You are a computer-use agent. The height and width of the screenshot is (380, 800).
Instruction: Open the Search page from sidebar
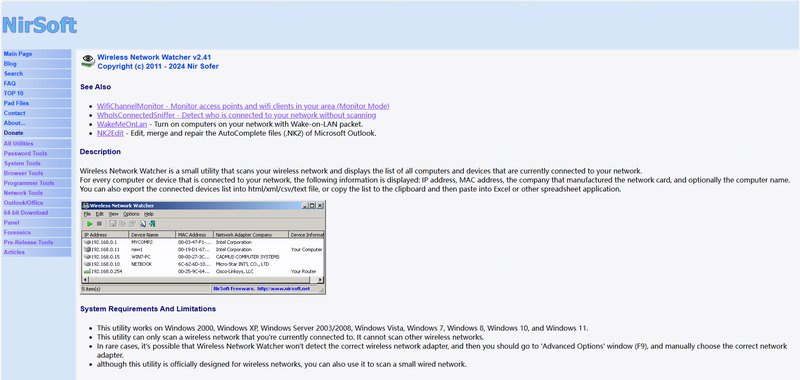13,73
